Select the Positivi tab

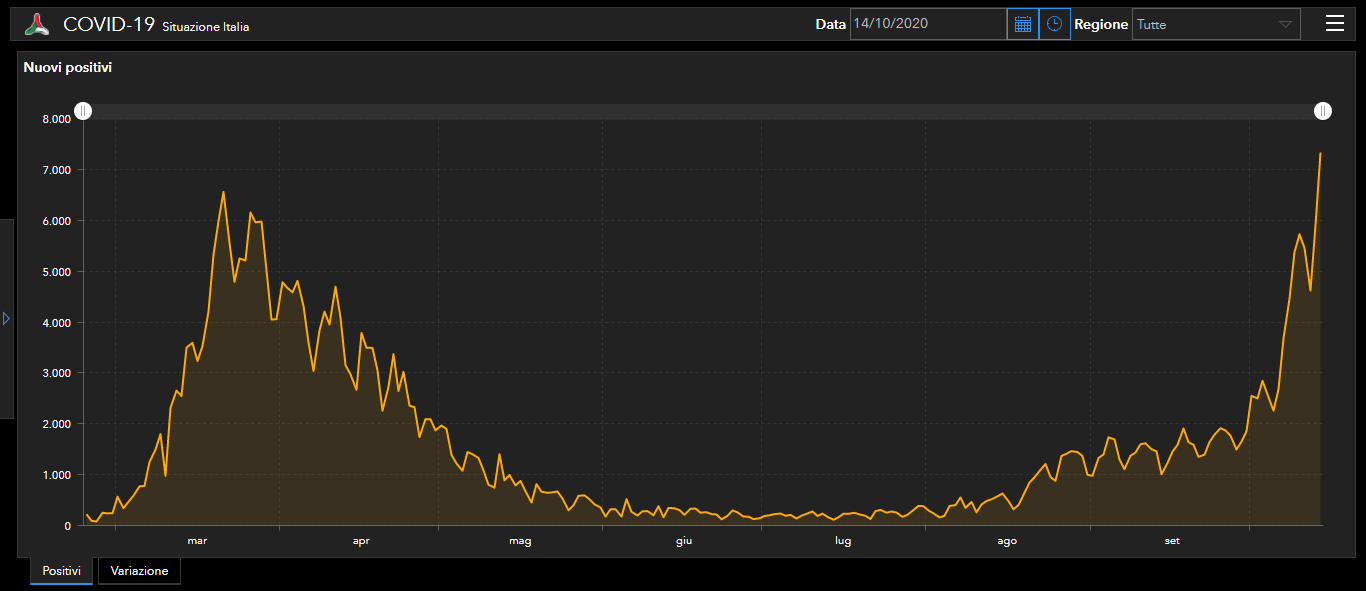click(x=61, y=571)
